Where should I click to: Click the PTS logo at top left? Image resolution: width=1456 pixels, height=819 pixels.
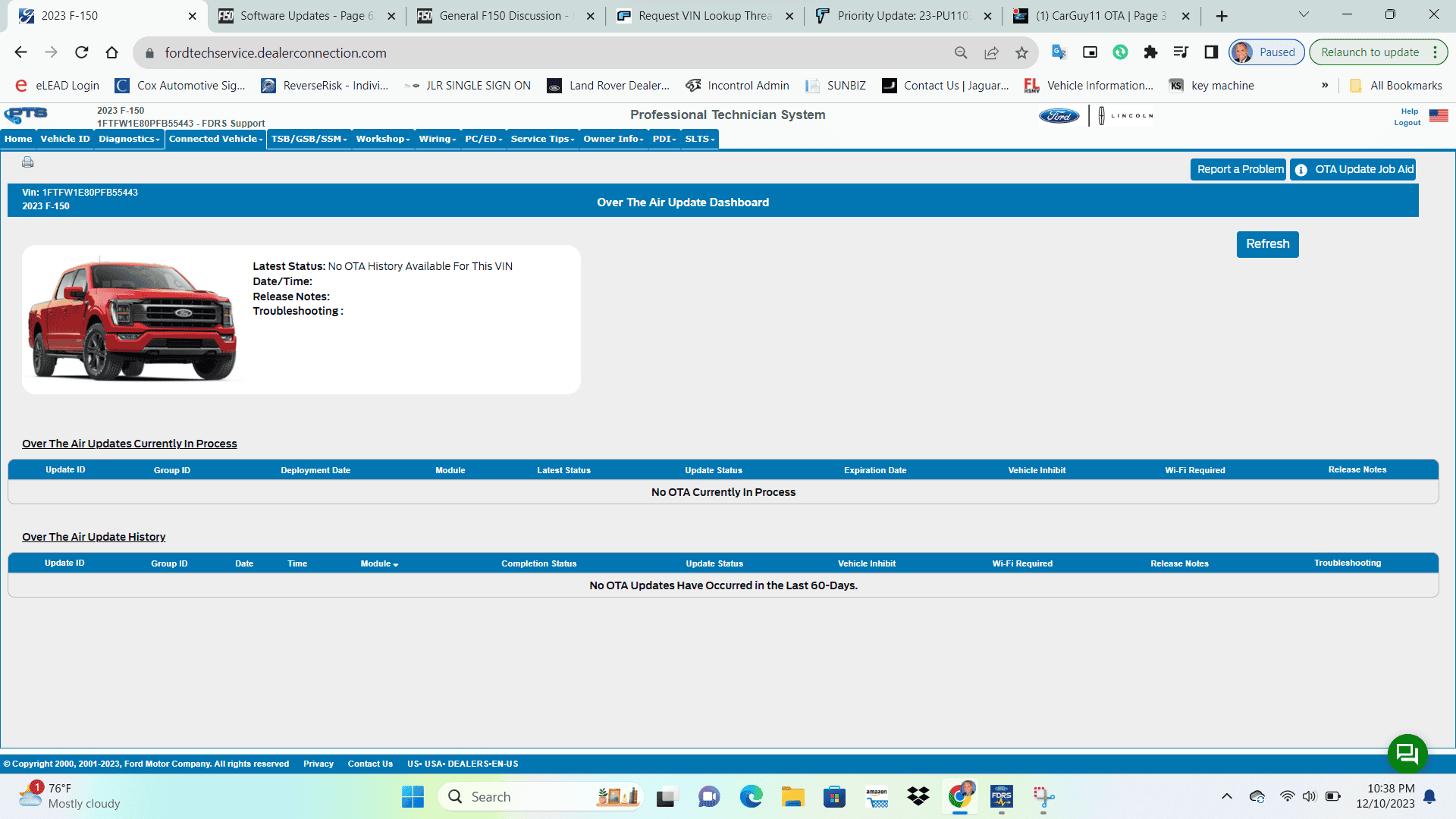coord(26,115)
